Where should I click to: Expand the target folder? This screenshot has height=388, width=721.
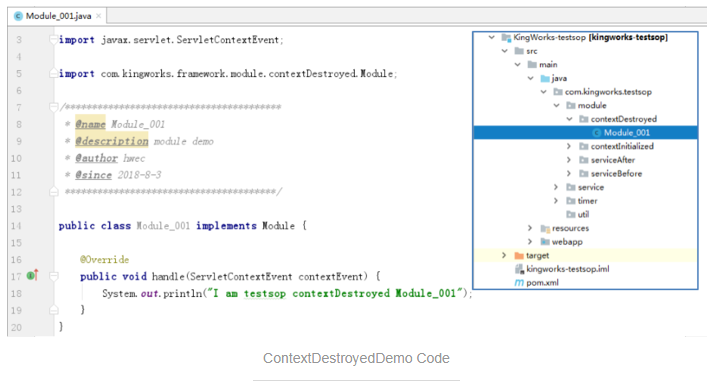504,255
